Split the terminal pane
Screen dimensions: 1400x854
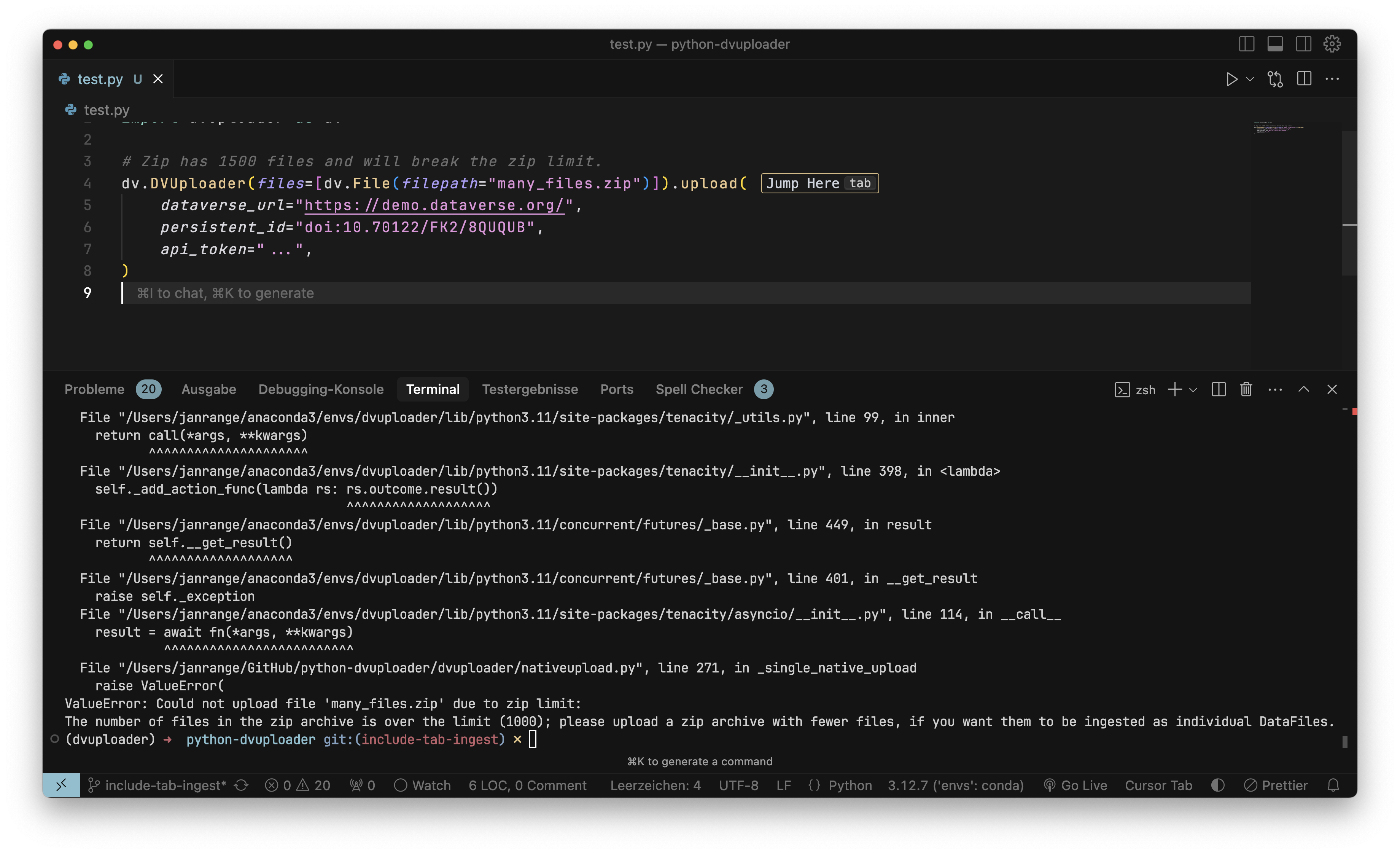pyautogui.click(x=1218, y=389)
